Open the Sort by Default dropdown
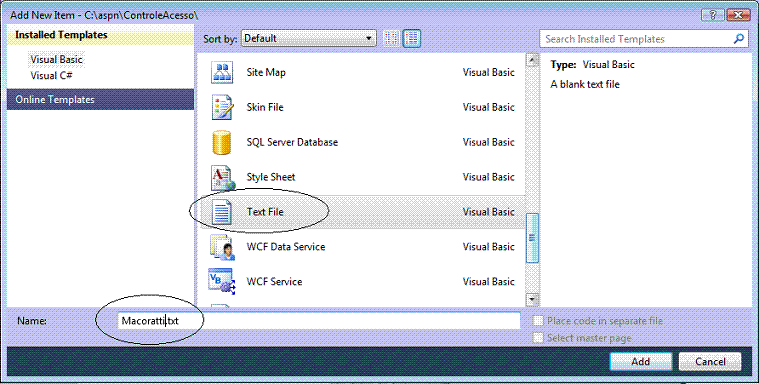 pos(309,38)
